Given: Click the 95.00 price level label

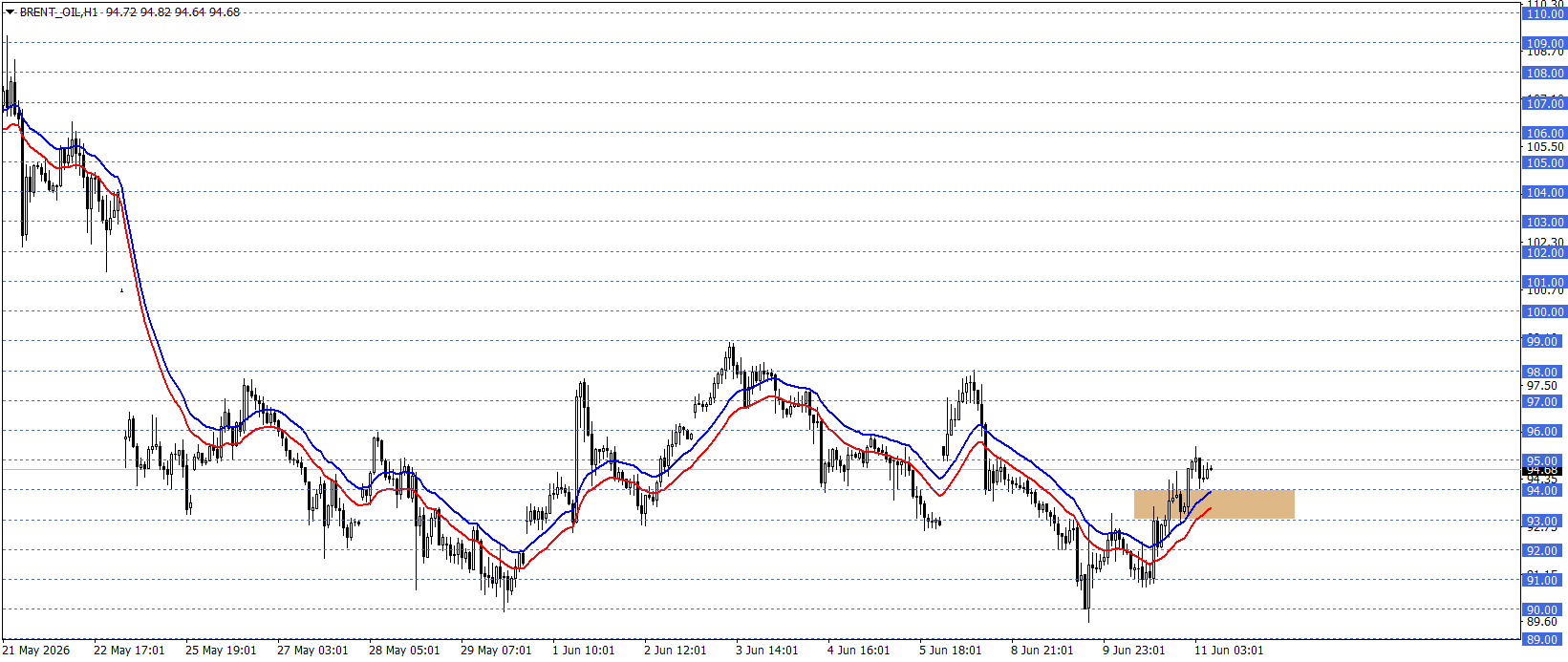Looking at the screenshot, I should click(x=1544, y=461).
